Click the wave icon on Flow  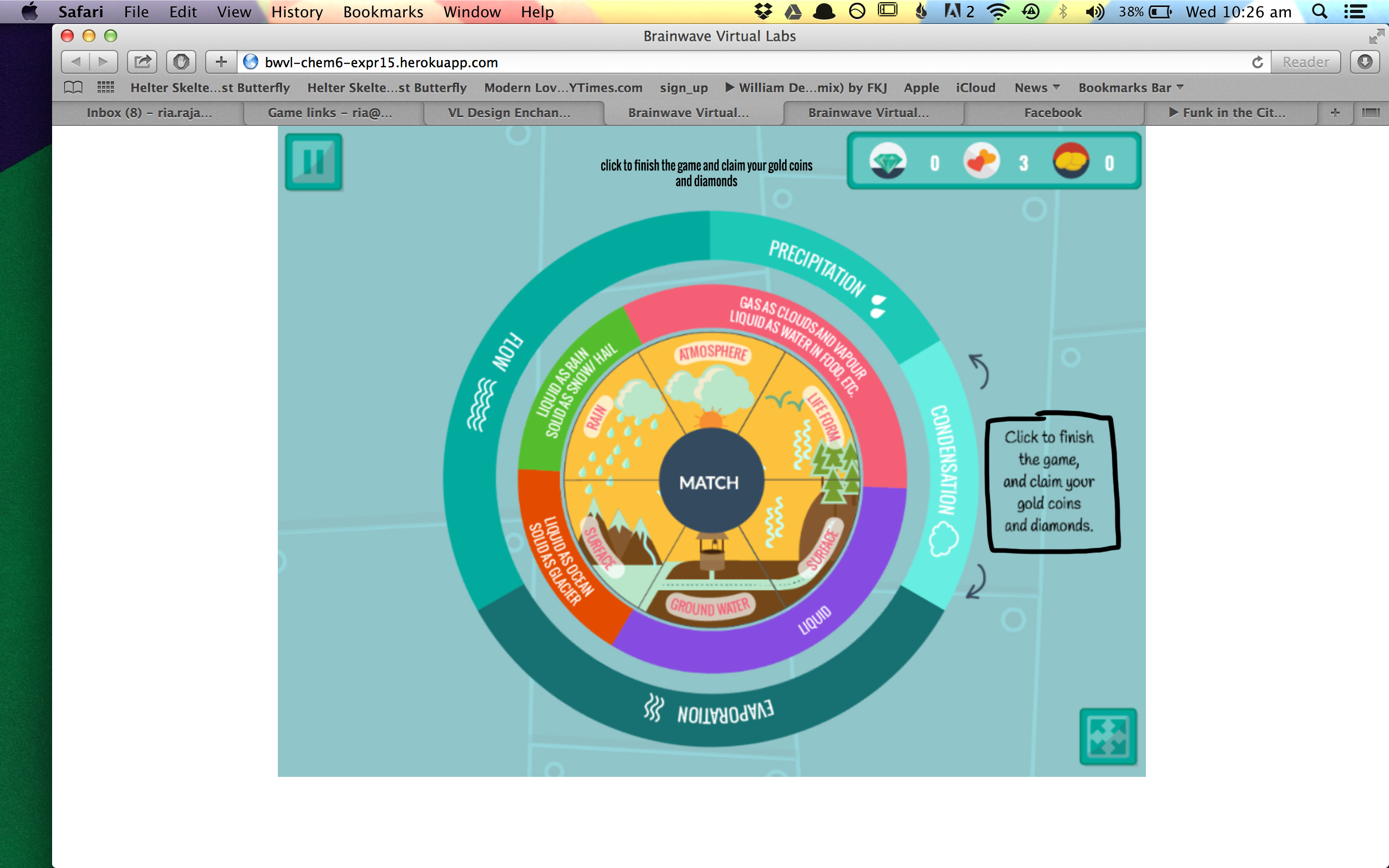[481, 405]
